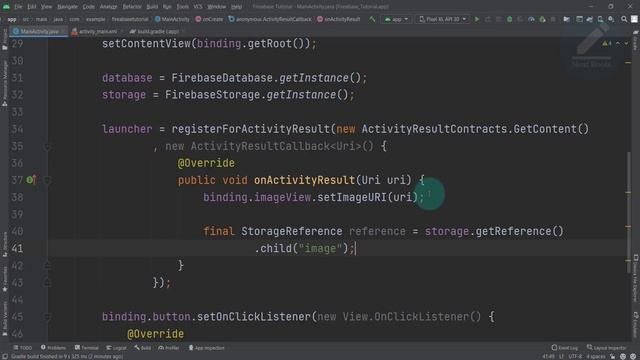Click the Stop icon in the toolbar
Viewport: 640px width, 360px height.
click(553, 19)
